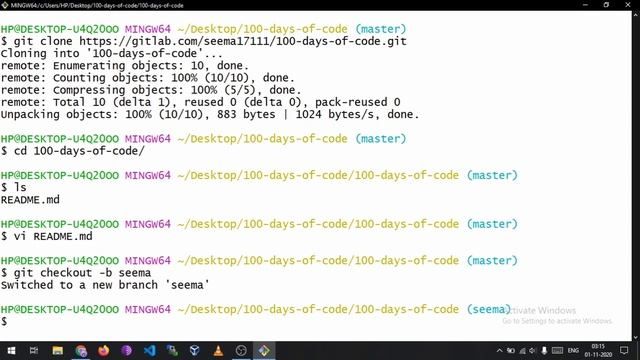The width and height of the screenshot is (640, 360).
Task: Launch Firefox from the taskbar
Action: pyautogui.click(x=104, y=351)
